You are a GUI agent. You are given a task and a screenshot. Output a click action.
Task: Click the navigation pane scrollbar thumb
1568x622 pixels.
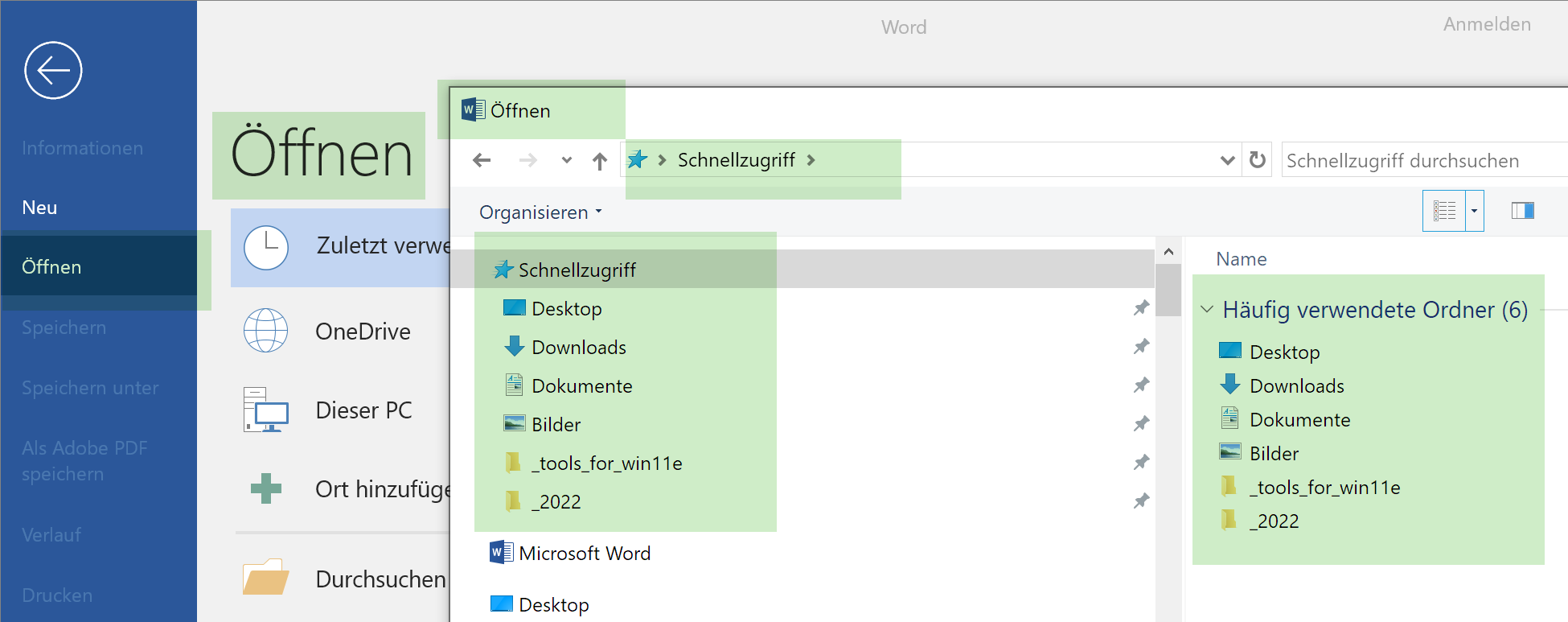(x=1168, y=290)
